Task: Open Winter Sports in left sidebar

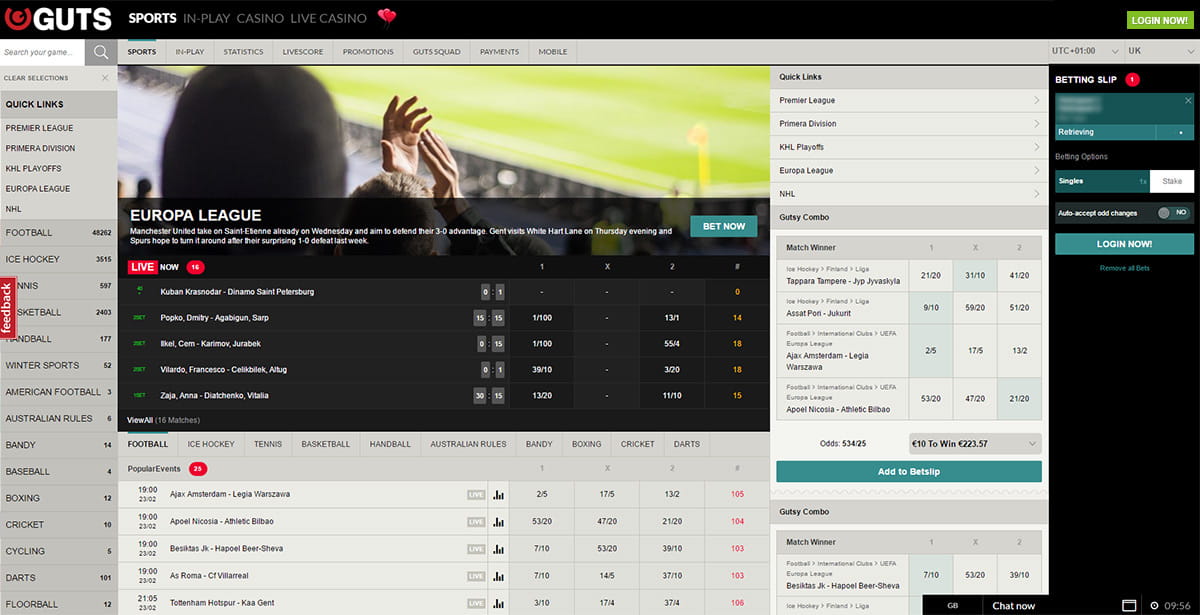Action: [58, 365]
